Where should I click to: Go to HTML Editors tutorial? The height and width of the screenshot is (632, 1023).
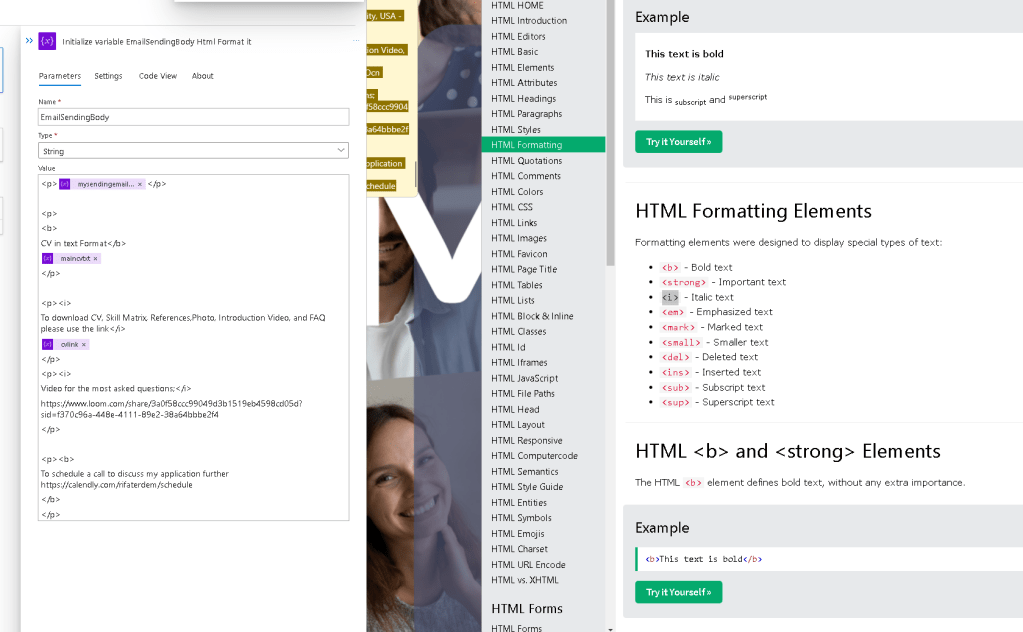(518, 37)
